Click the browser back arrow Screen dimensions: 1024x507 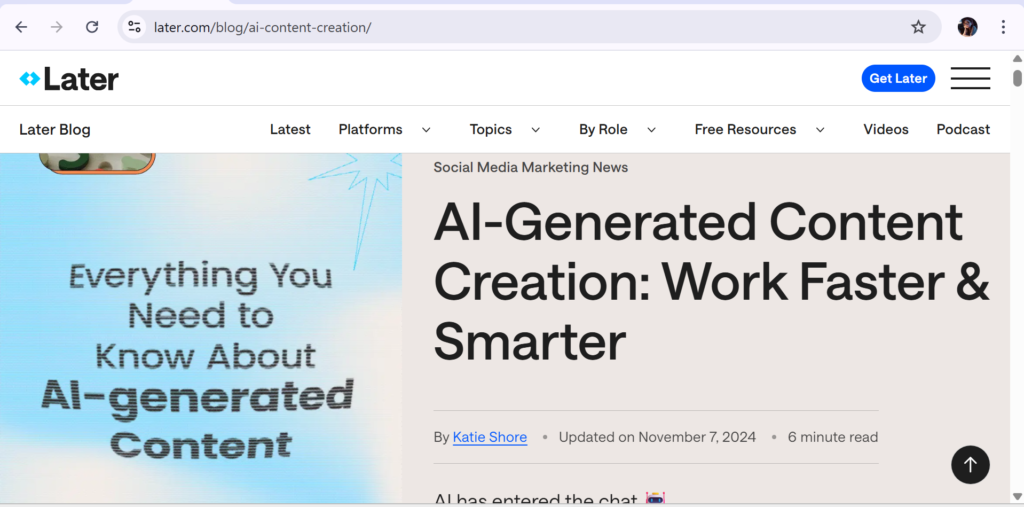[x=21, y=27]
